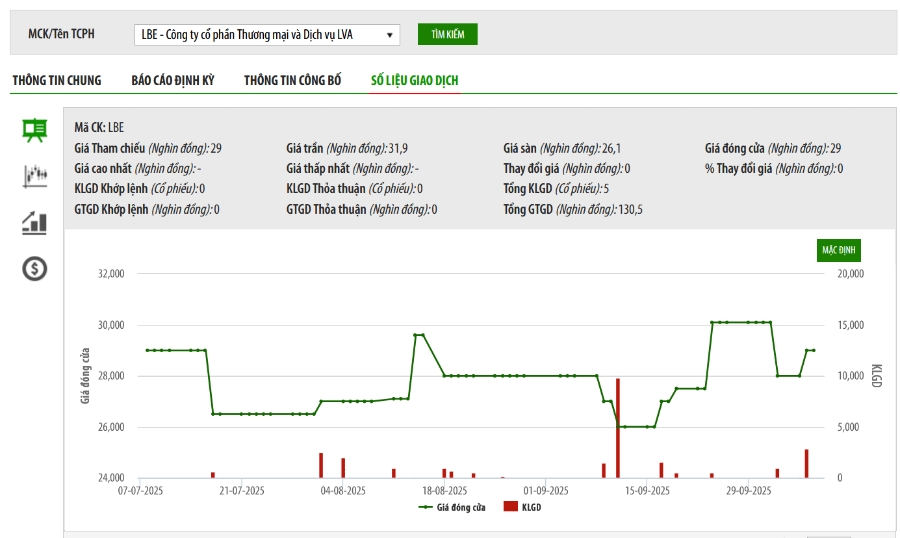Go to the 'THÔNG TIN CÔNG BỐ' tab
This screenshot has width=900, height=538.
pyautogui.click(x=292, y=80)
